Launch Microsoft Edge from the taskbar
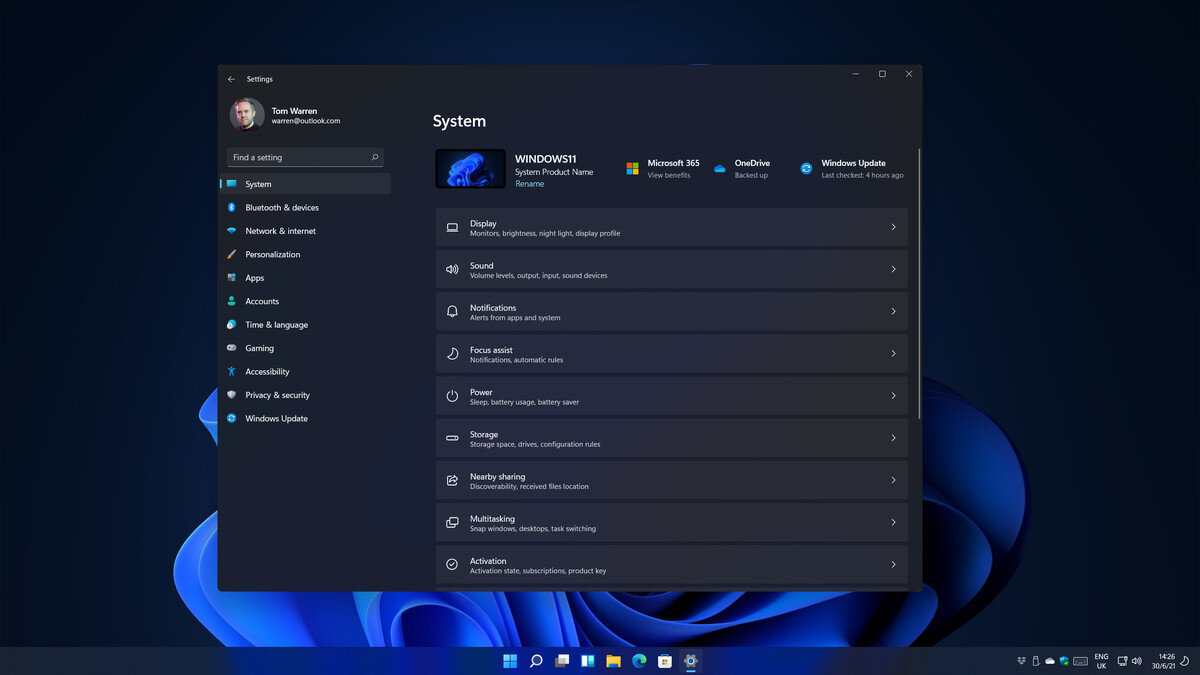 pos(639,661)
